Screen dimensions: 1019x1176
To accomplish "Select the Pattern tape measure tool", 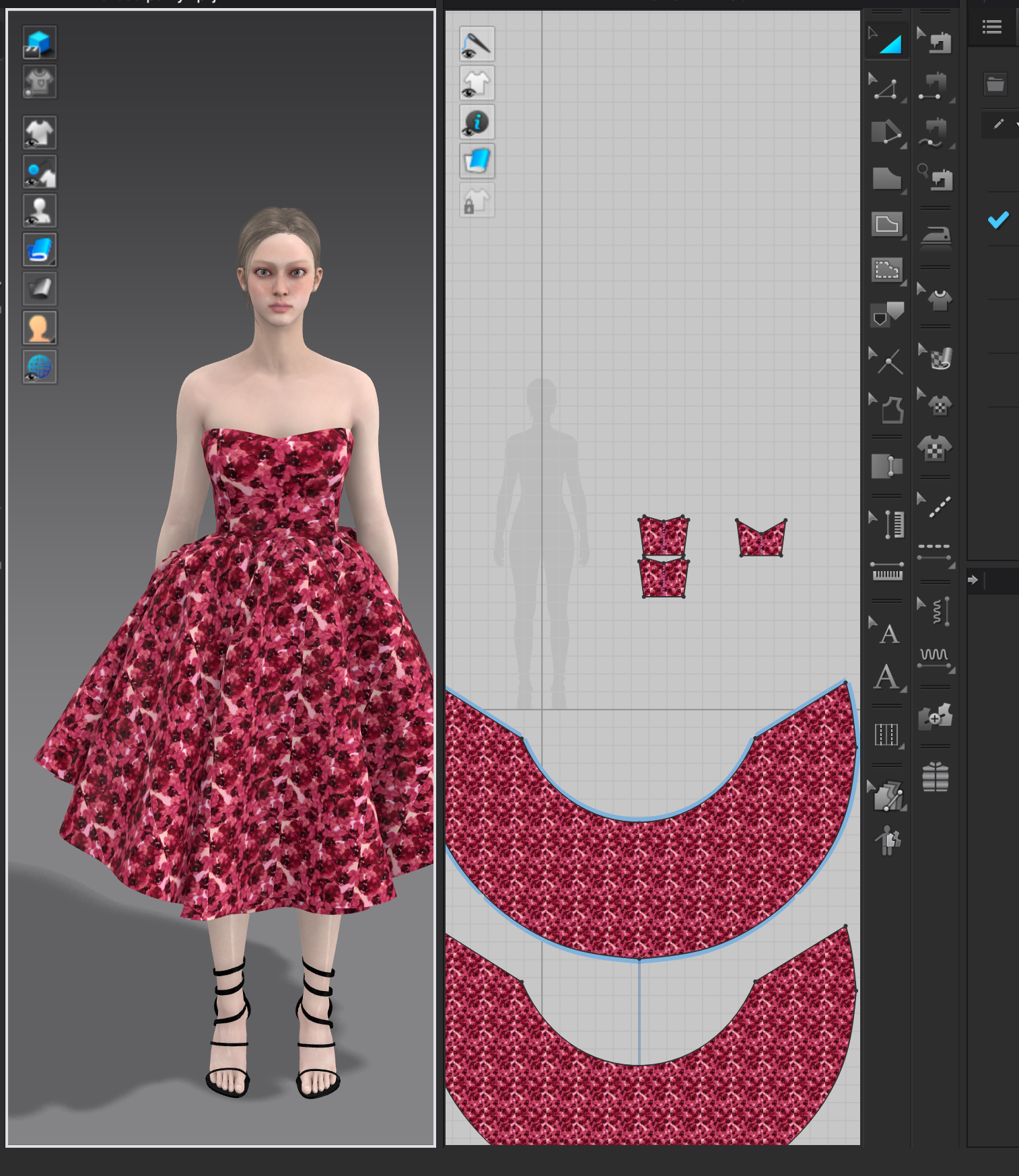I will pos(886,571).
